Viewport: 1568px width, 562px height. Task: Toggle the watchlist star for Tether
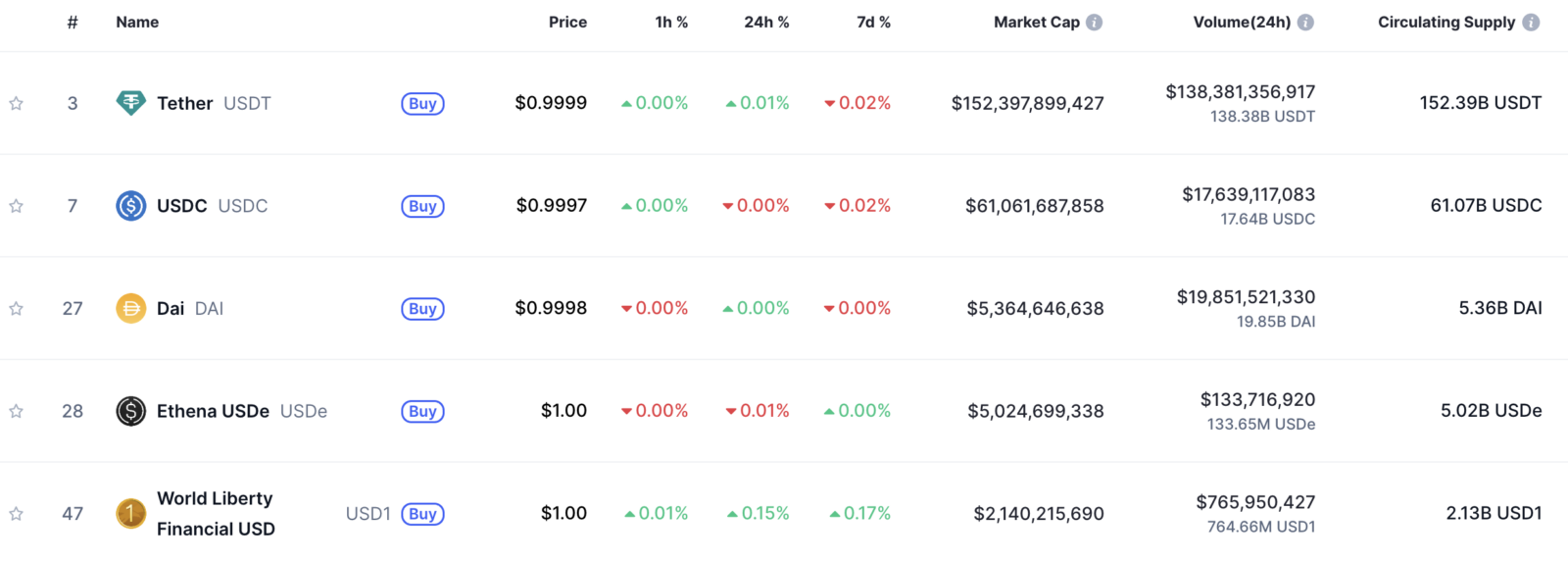click(x=16, y=103)
